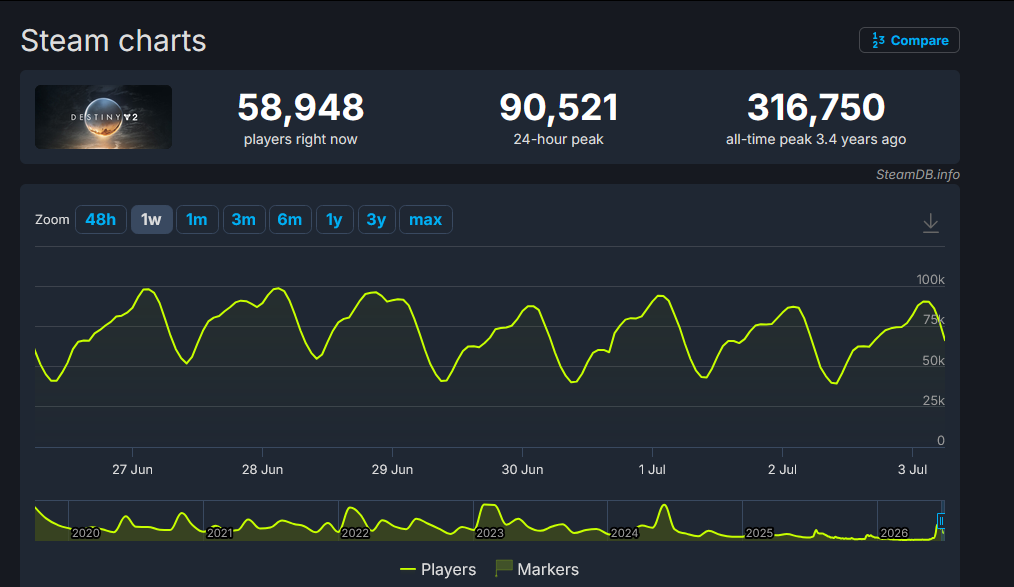The height and width of the screenshot is (587, 1014).
Task: Switch zoom to 3m
Action: click(244, 220)
